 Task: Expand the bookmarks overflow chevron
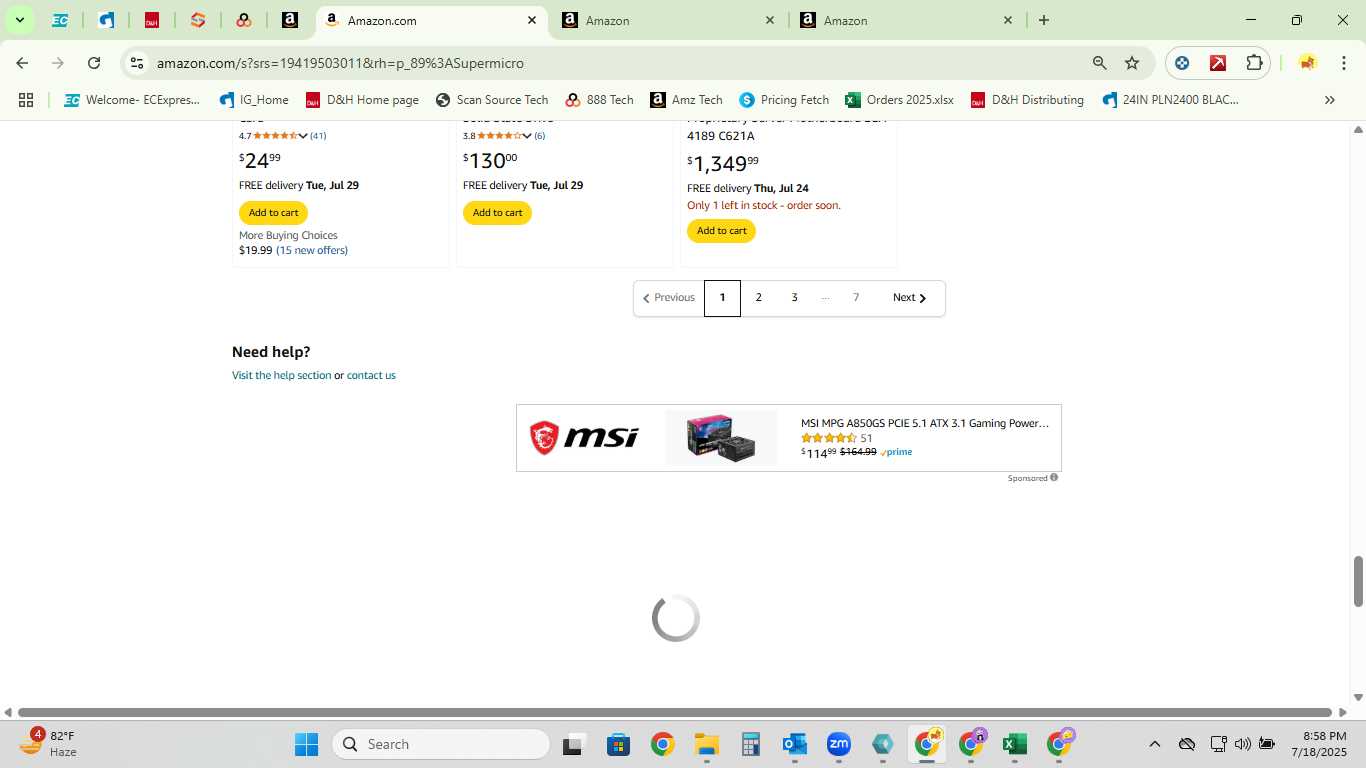point(1329,100)
